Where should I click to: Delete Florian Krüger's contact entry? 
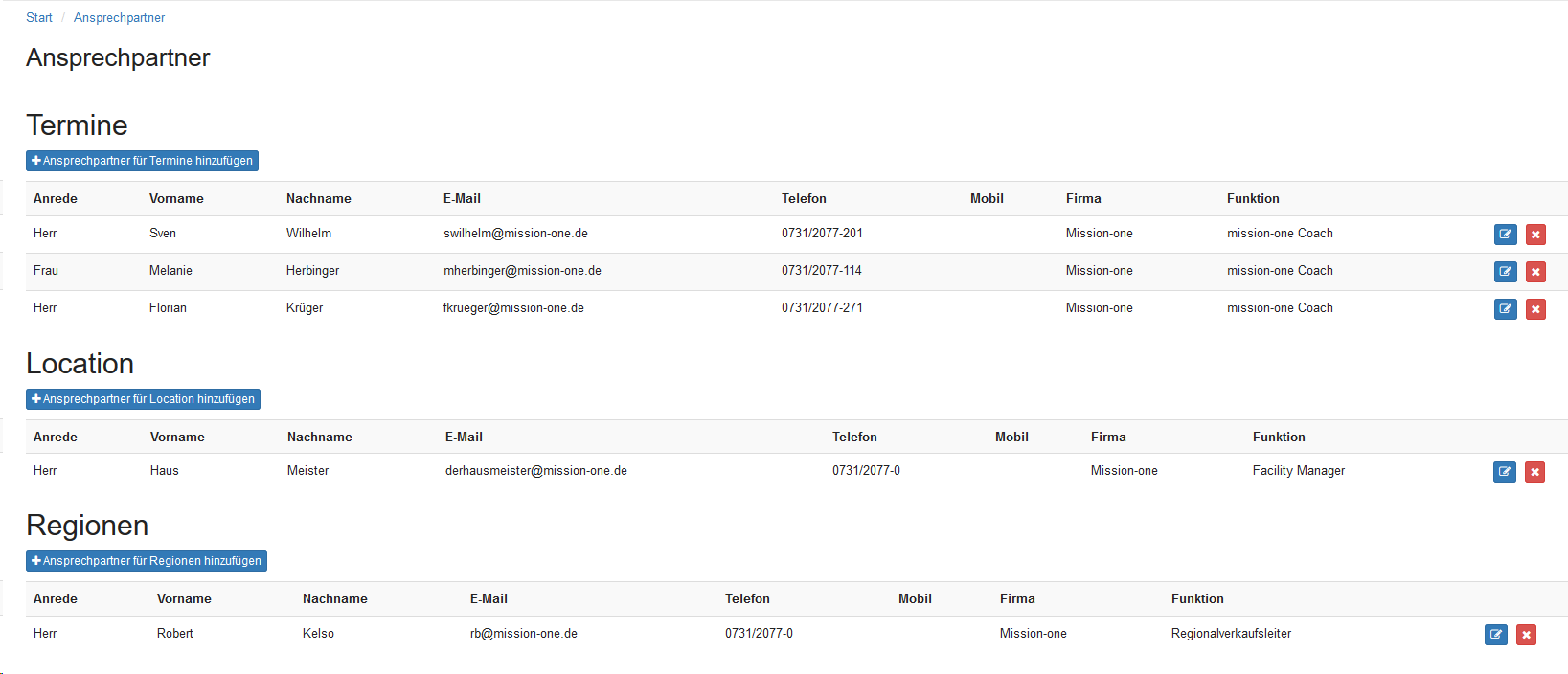tap(1535, 309)
